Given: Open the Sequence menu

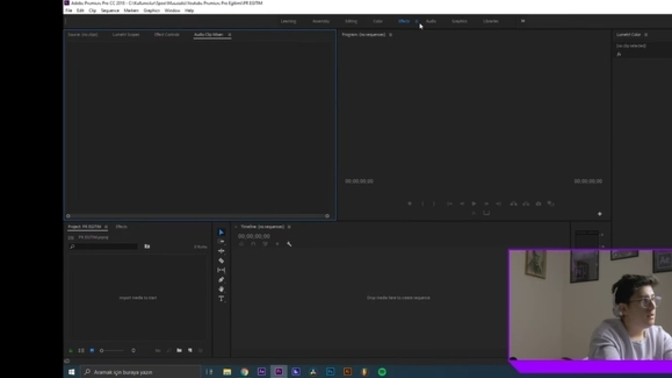Looking at the screenshot, I should click(x=110, y=10).
